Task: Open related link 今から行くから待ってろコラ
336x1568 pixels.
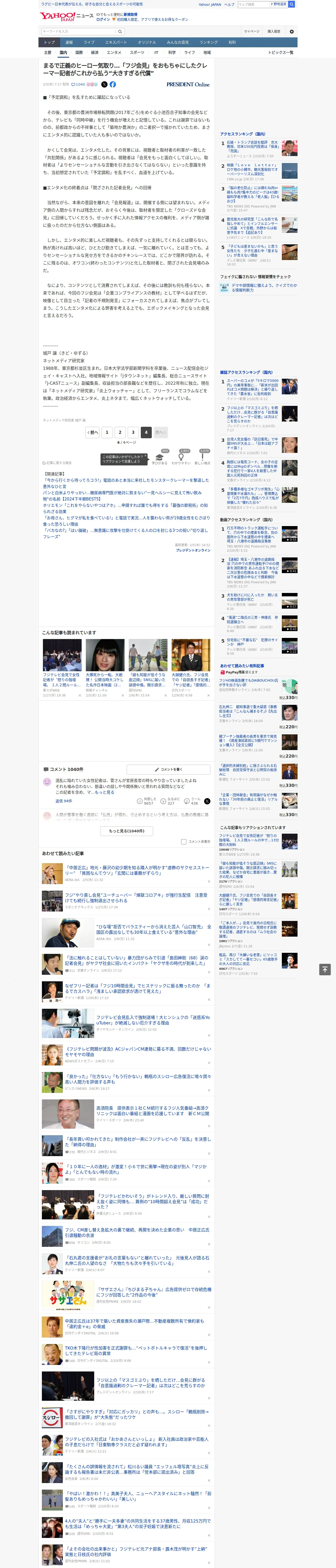Action: click(126, 483)
